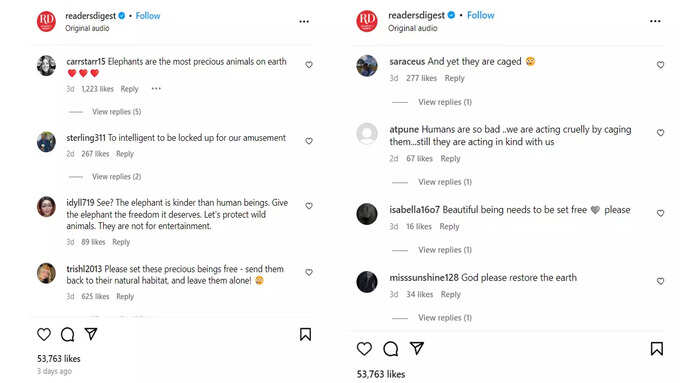Click Reply under idyll719's comment

click(121, 242)
